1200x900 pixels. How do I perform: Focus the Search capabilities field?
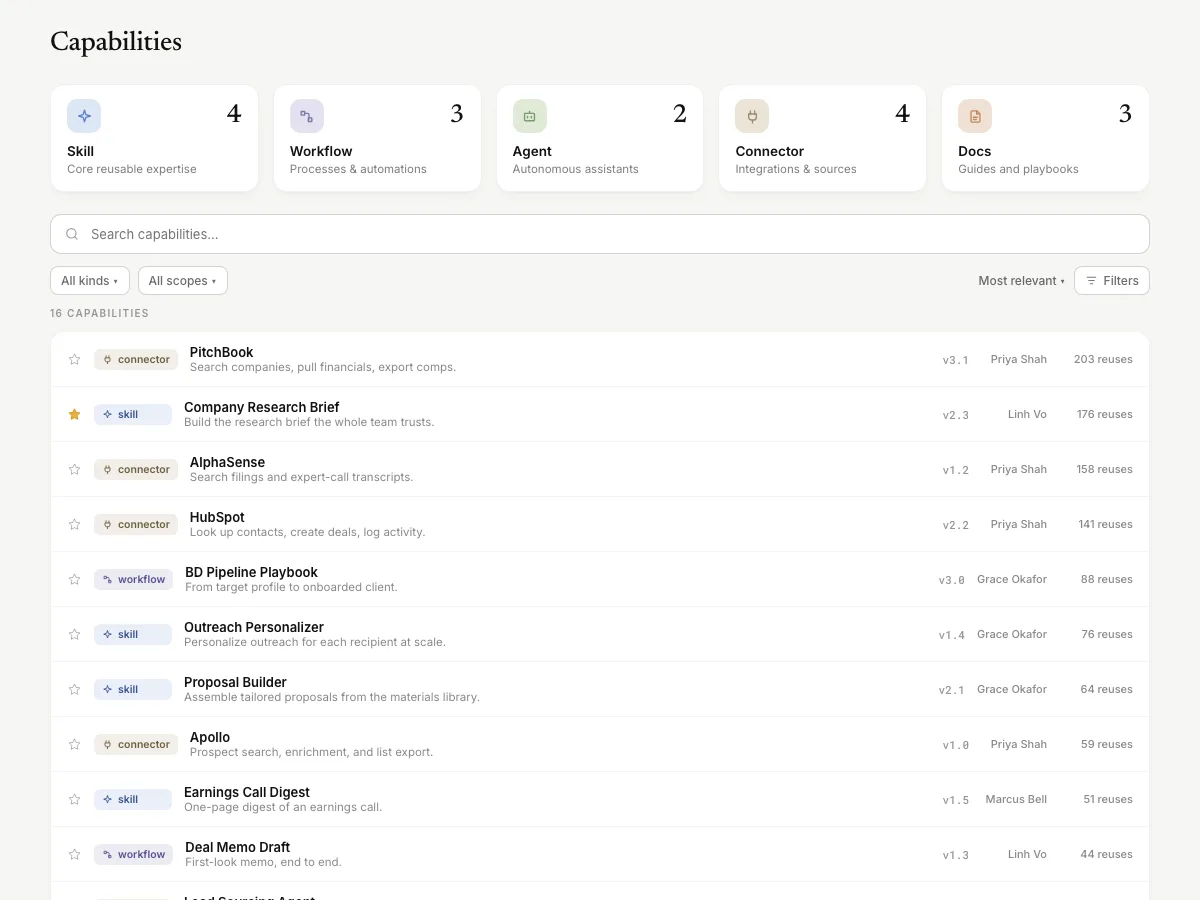[x=600, y=234]
